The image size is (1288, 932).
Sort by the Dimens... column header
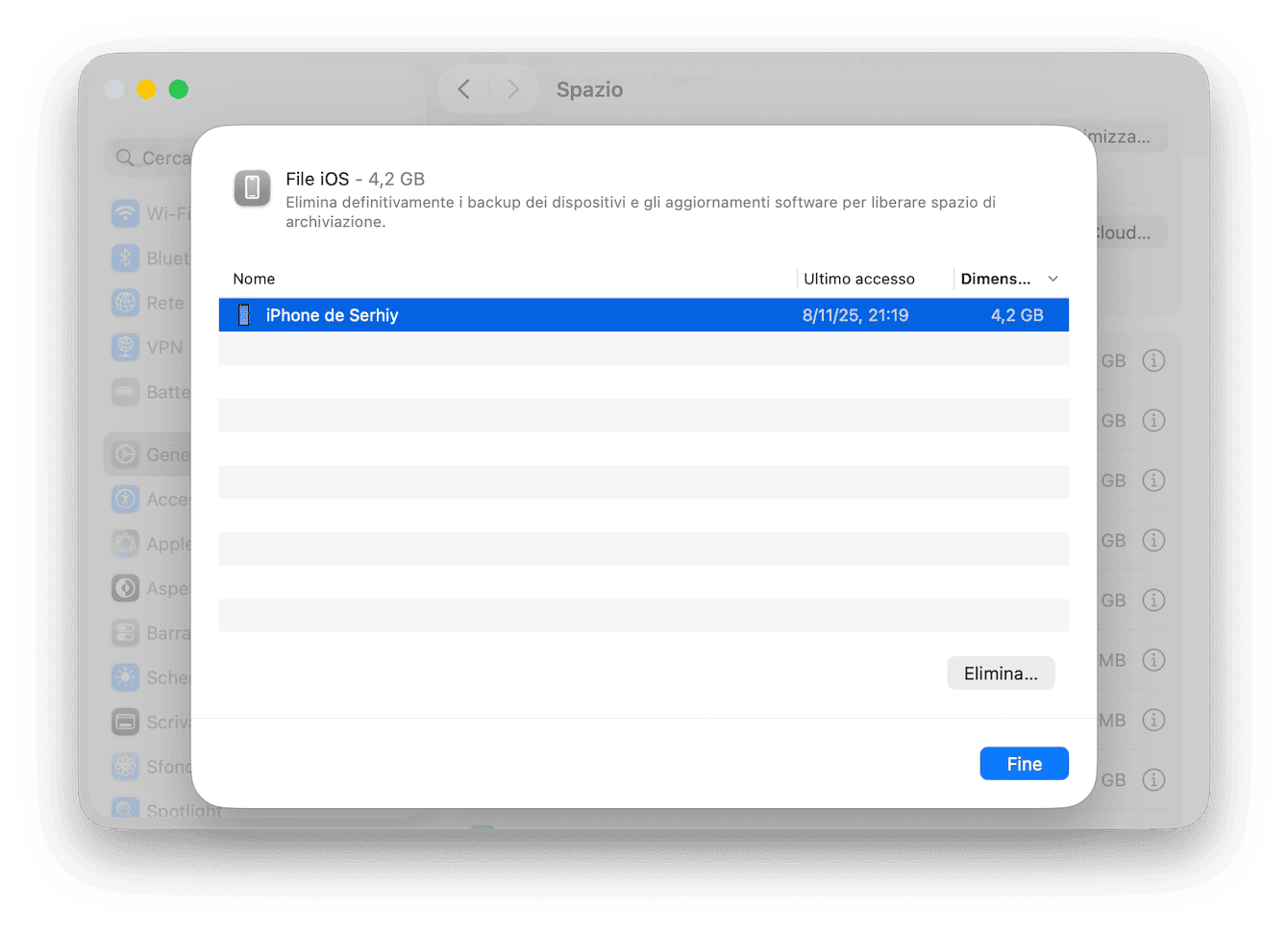pyautogui.click(x=995, y=279)
